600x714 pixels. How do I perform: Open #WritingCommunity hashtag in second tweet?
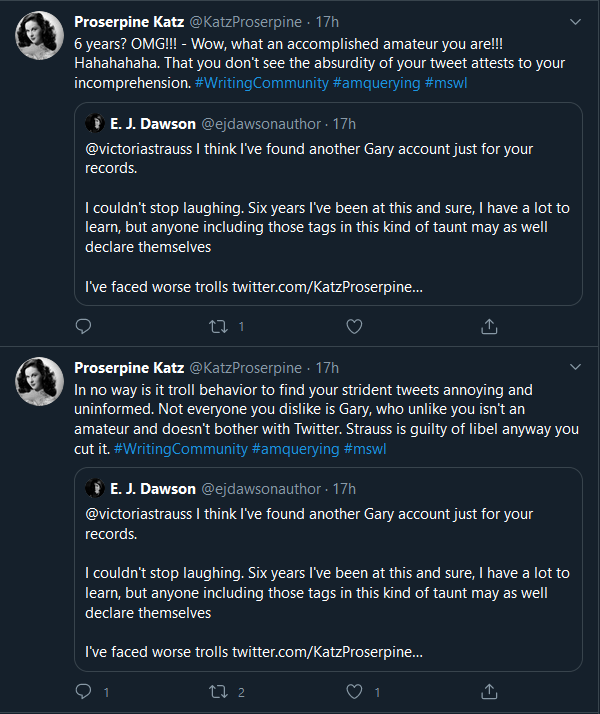(181, 449)
